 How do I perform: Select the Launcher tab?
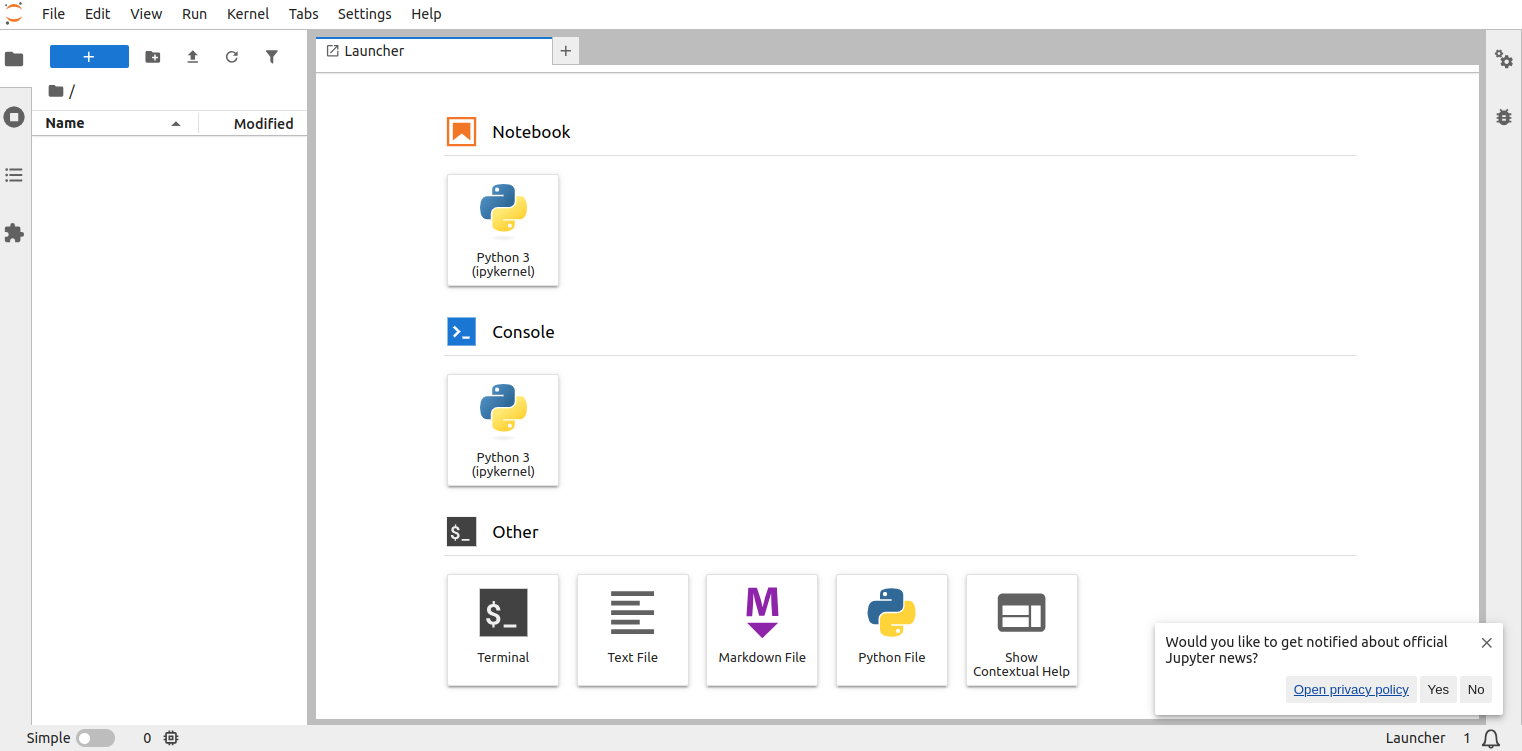(374, 51)
